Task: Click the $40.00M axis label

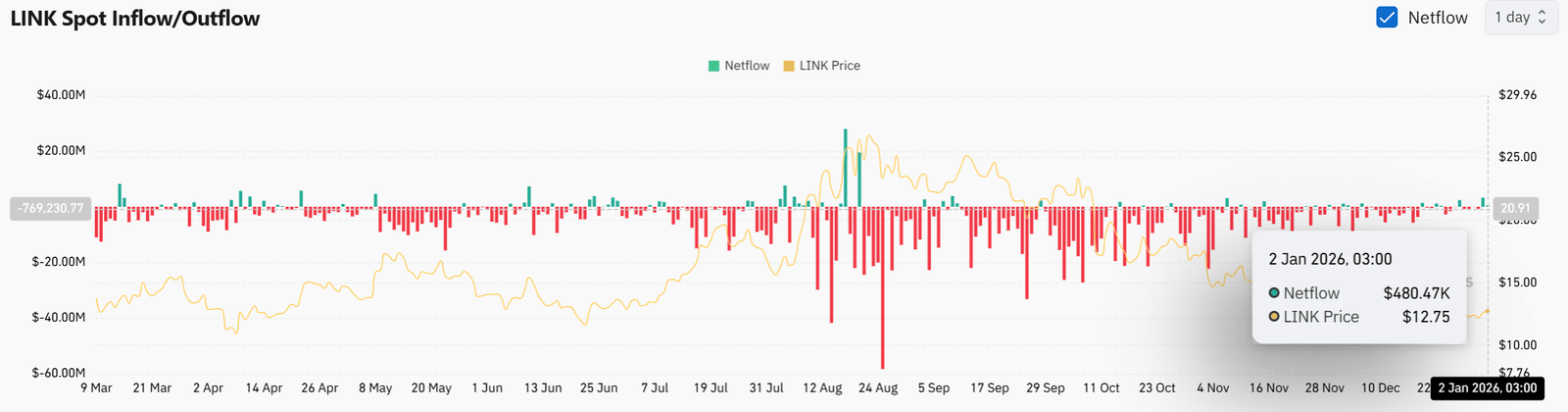Action: (x=61, y=95)
